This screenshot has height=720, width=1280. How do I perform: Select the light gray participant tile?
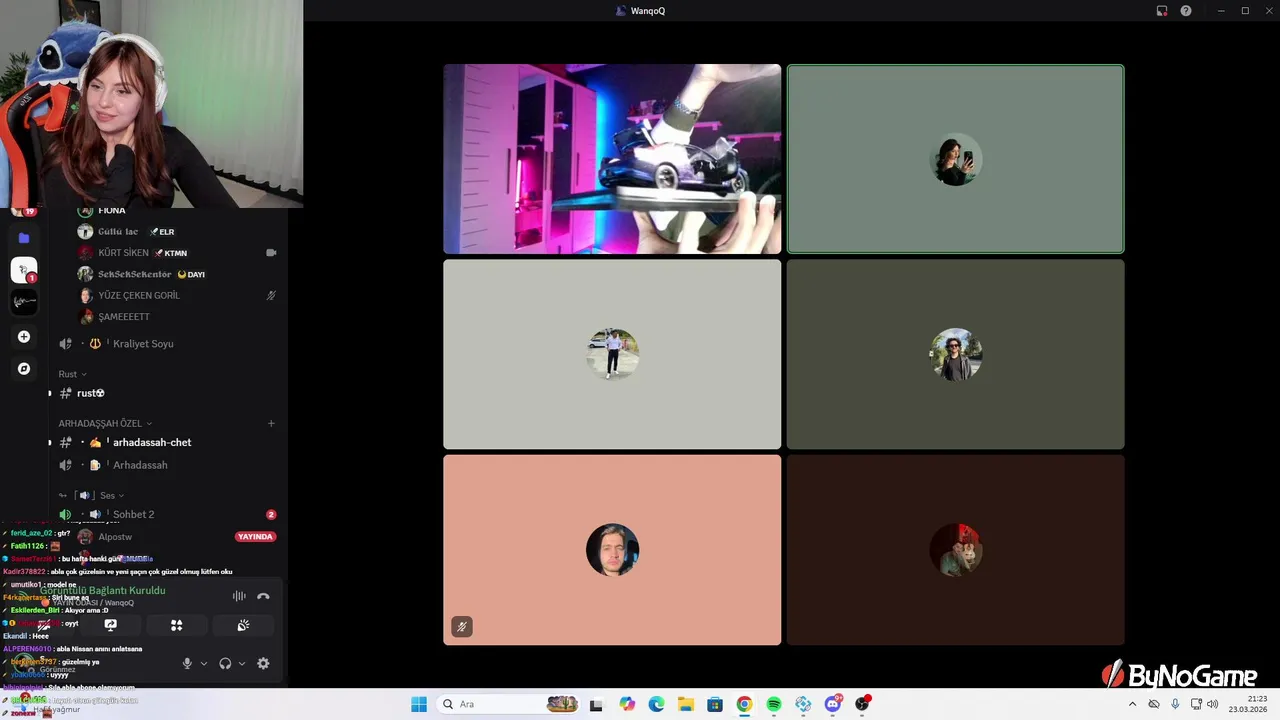coord(612,354)
